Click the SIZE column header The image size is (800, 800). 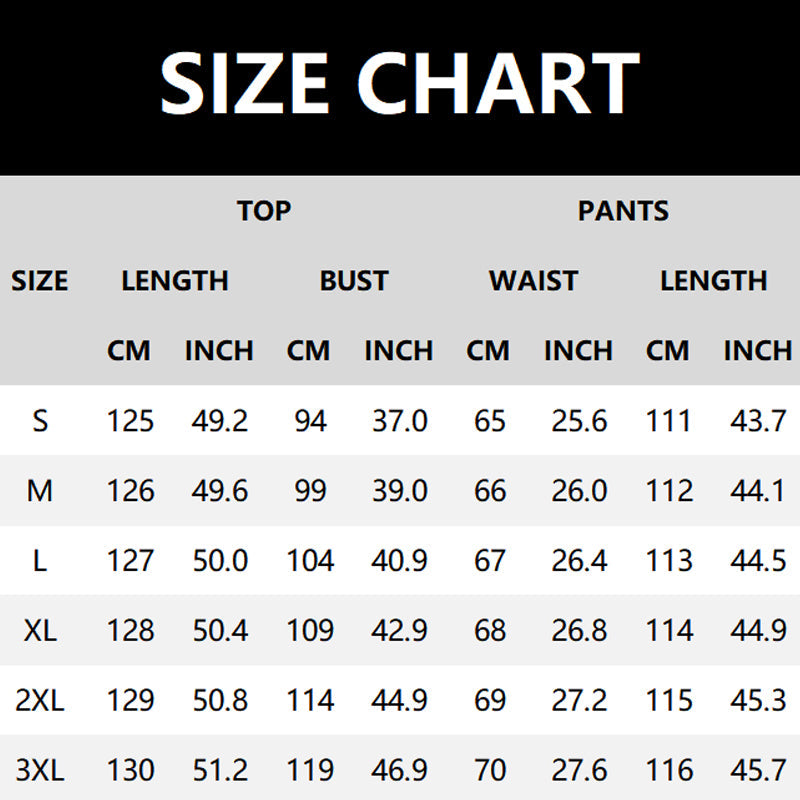40,281
